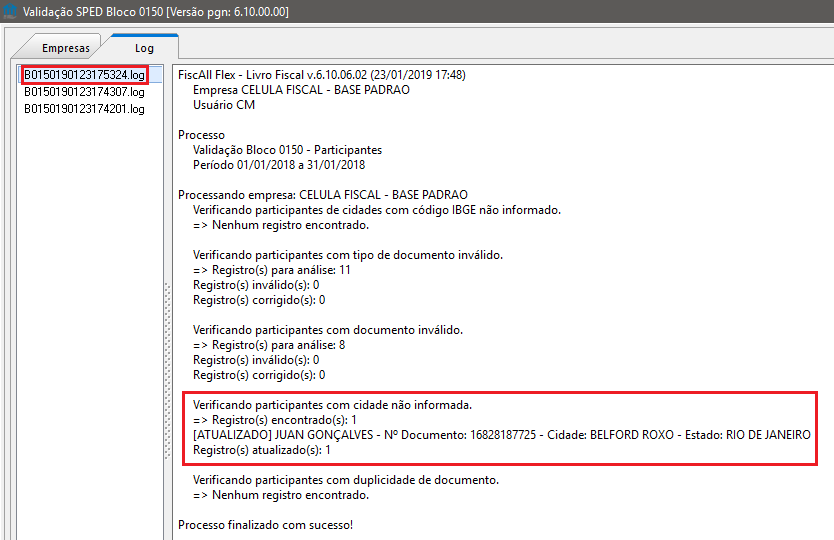Viewport: 834px width, 540px height.
Task: Click the 'Processo' section heading
Action: (x=201, y=135)
